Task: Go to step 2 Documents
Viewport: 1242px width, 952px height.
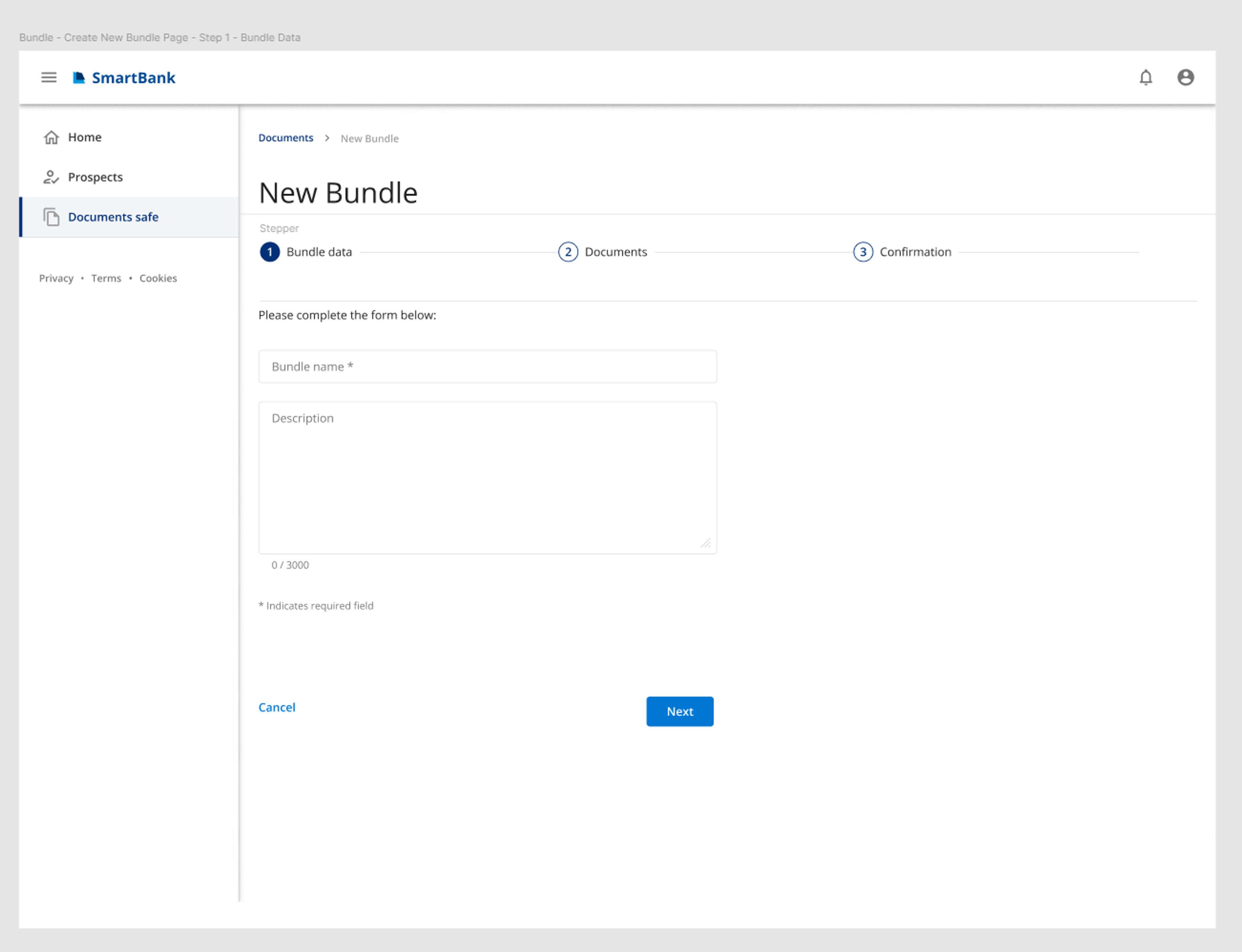Action: click(x=603, y=252)
